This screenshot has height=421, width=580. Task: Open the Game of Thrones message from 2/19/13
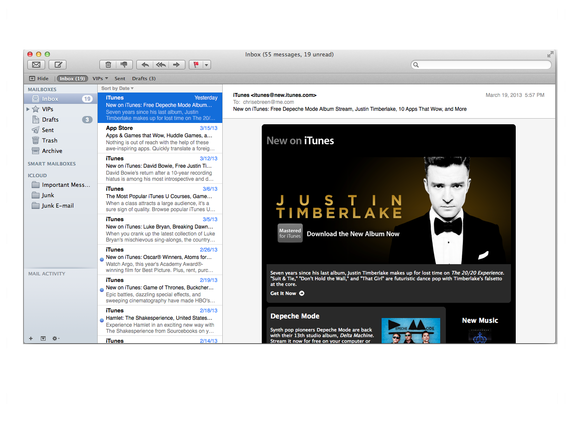pos(160,290)
